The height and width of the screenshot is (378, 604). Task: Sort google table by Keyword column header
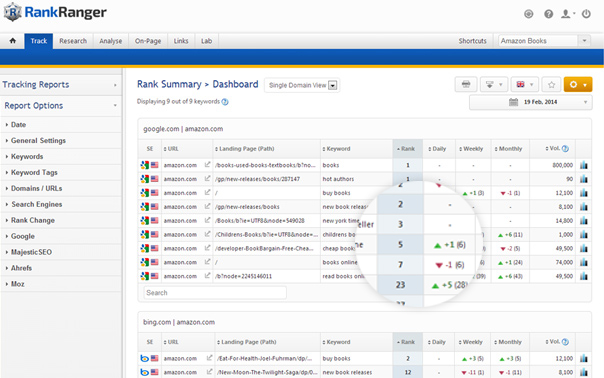(x=336, y=149)
